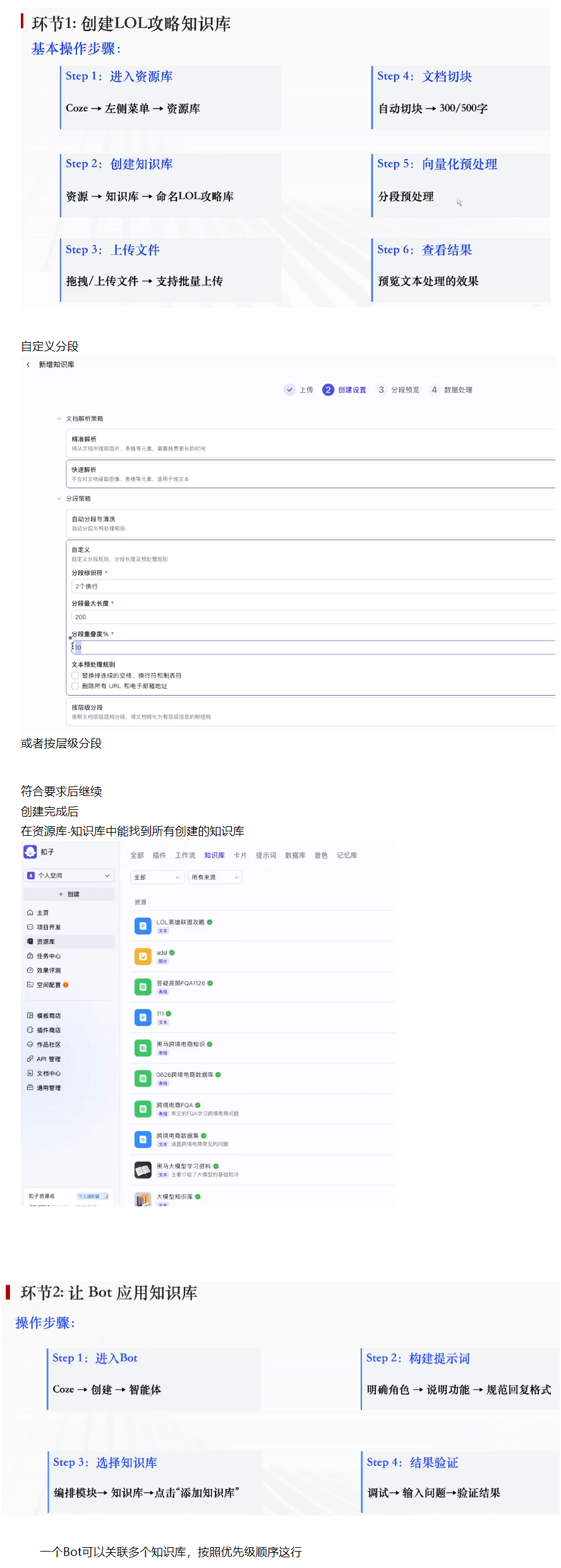Switch to the 音色 resource tab
The width and height of the screenshot is (561, 1568).
[321, 855]
